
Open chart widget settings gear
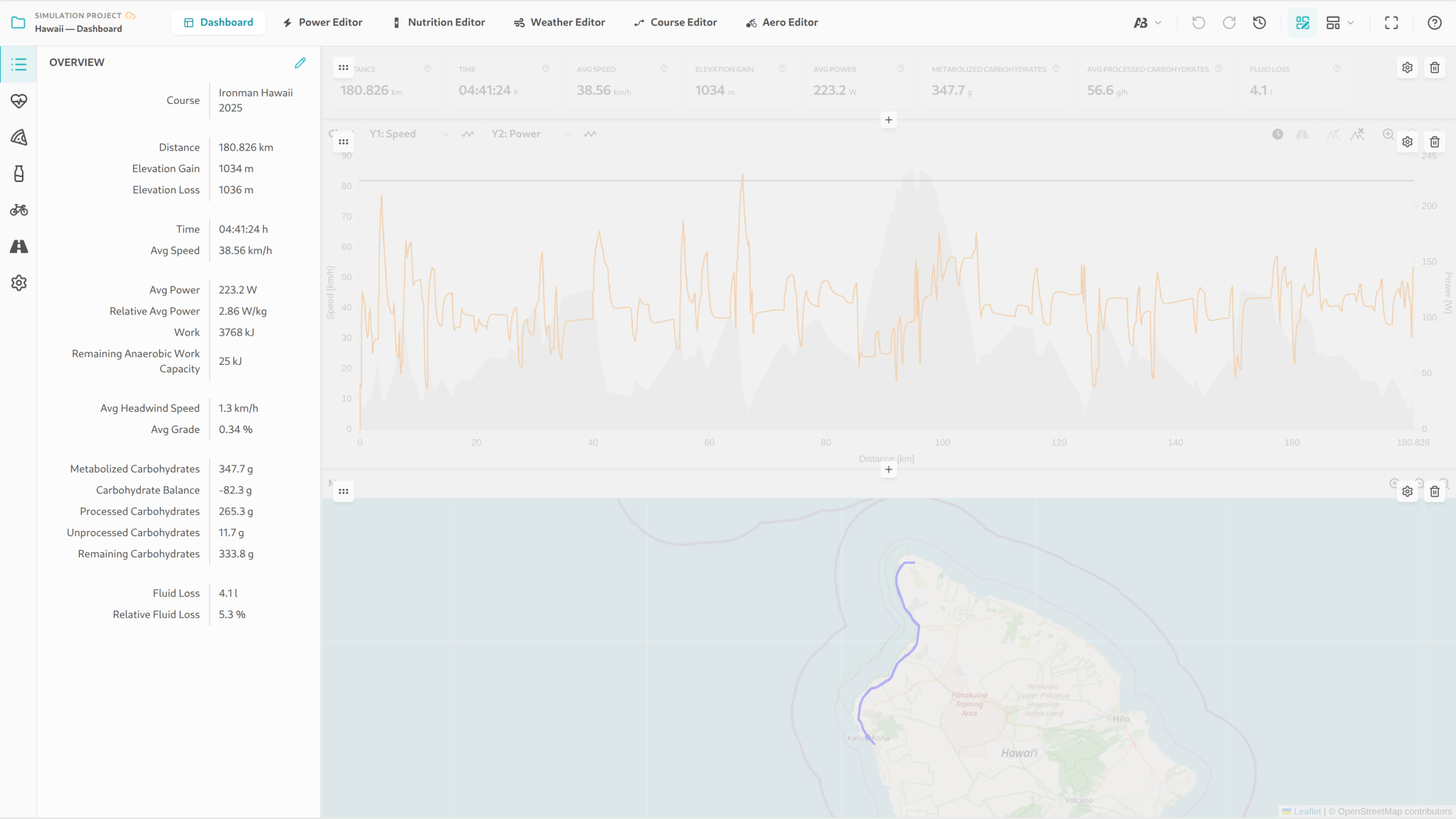pos(1407,141)
